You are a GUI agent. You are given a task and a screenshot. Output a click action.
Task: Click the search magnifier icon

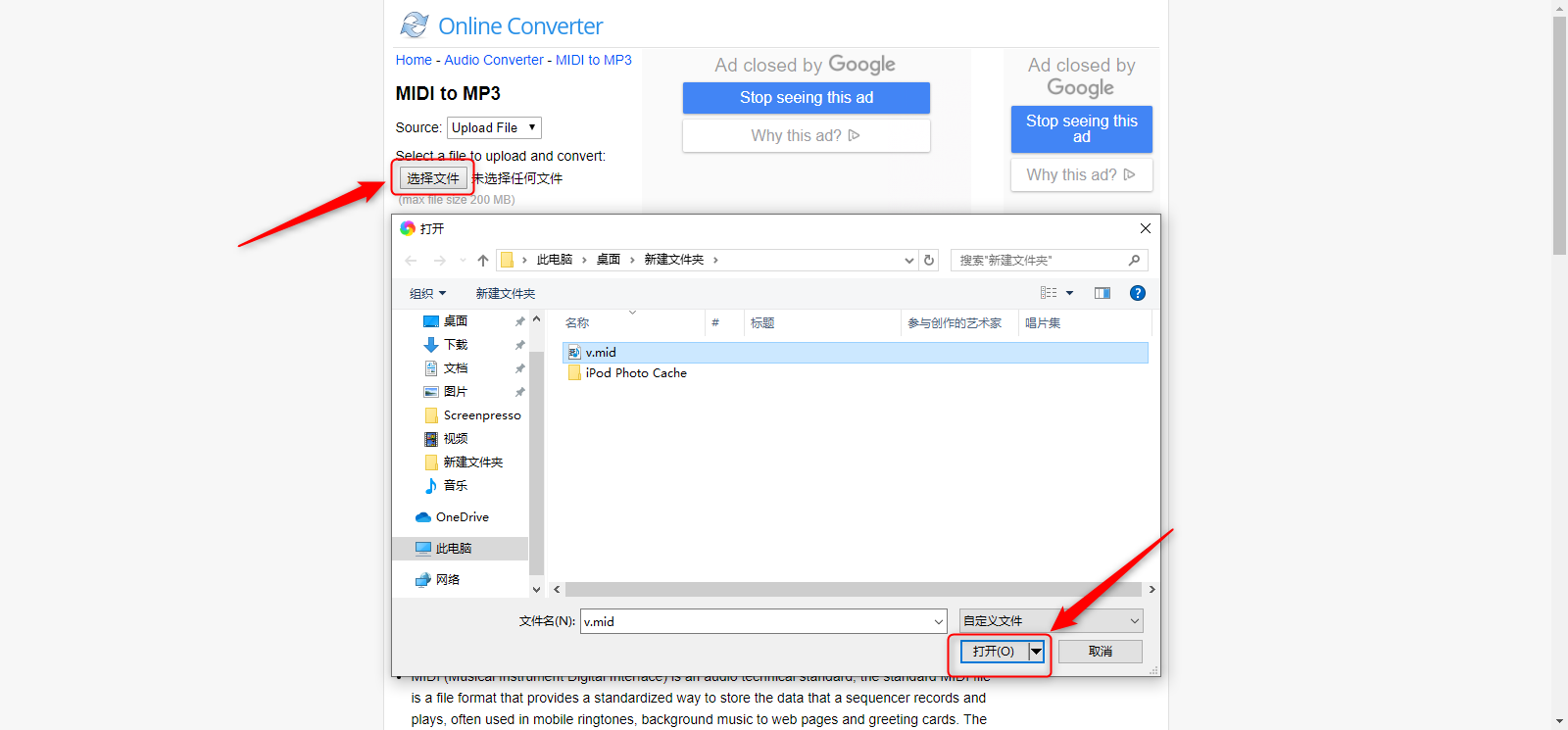coord(1134,260)
